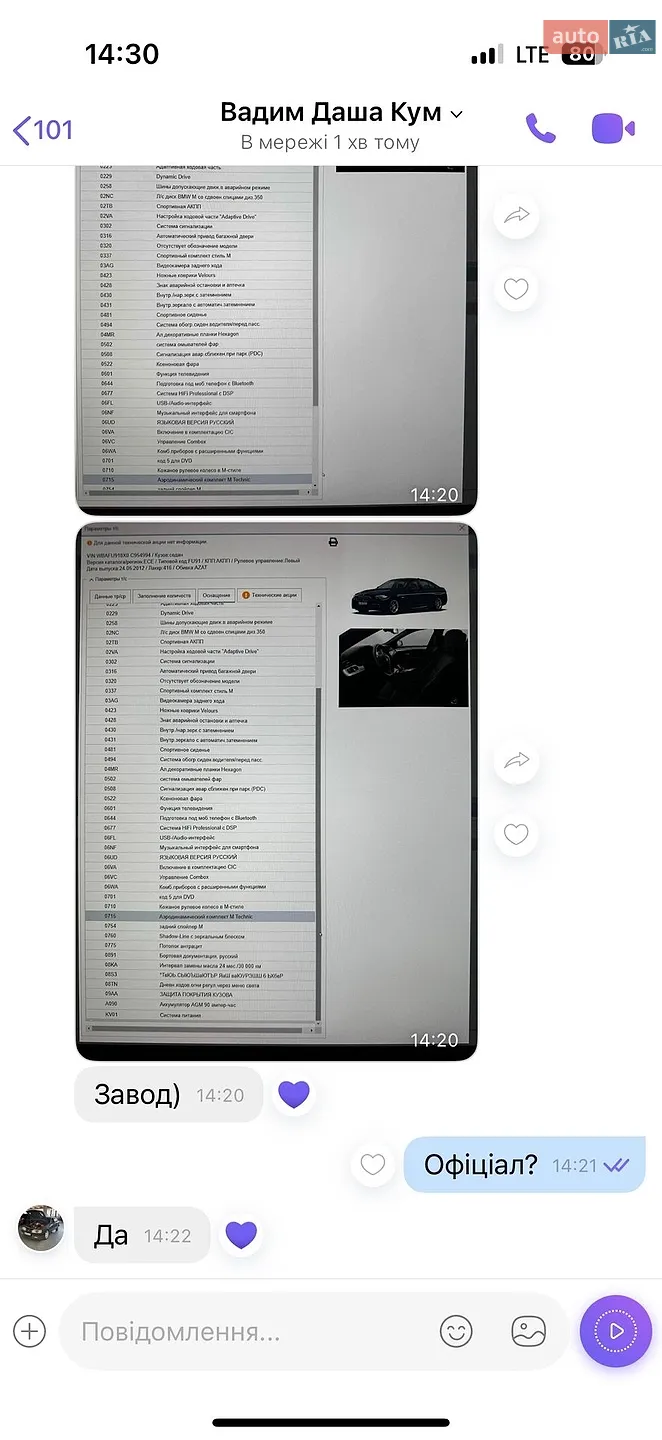
Task: Open the first photo sent at 14:20
Action: click(x=276, y=340)
